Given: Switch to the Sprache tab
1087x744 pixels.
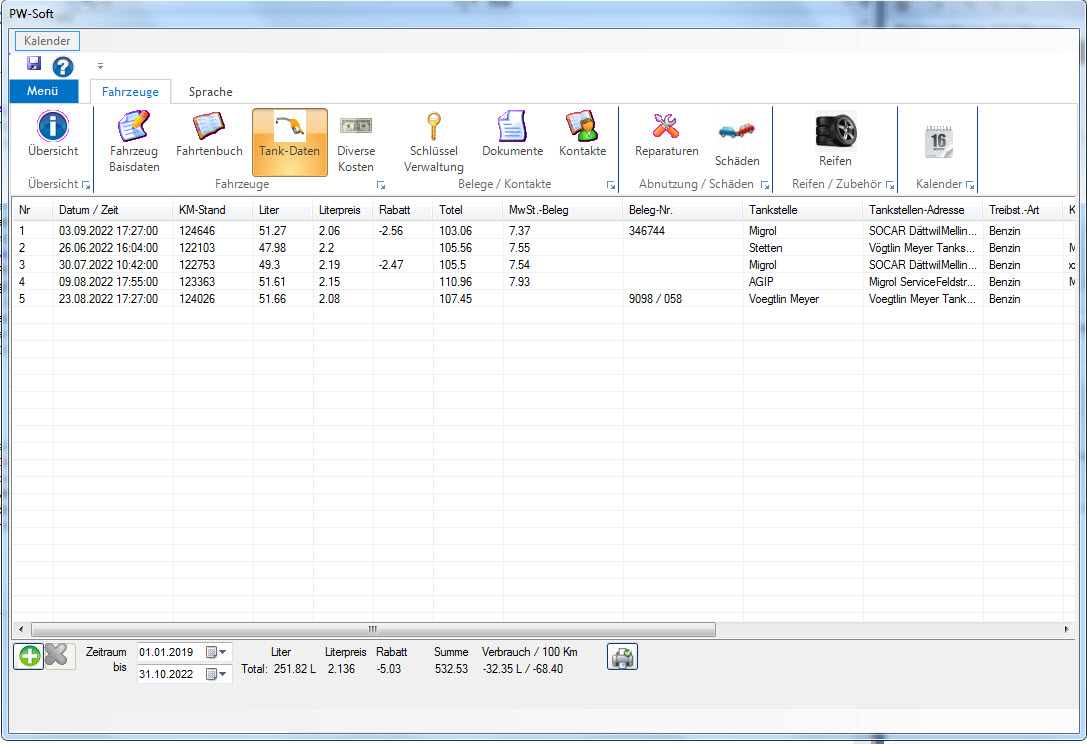Looking at the screenshot, I should [210, 92].
